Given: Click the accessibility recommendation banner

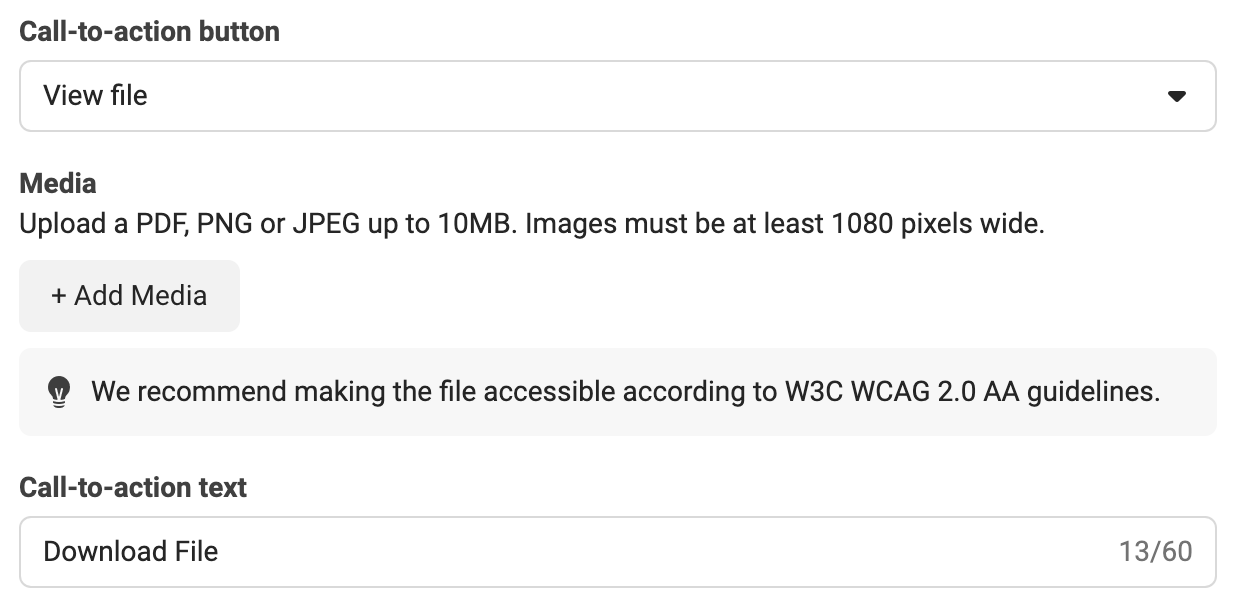Looking at the screenshot, I should (x=618, y=392).
